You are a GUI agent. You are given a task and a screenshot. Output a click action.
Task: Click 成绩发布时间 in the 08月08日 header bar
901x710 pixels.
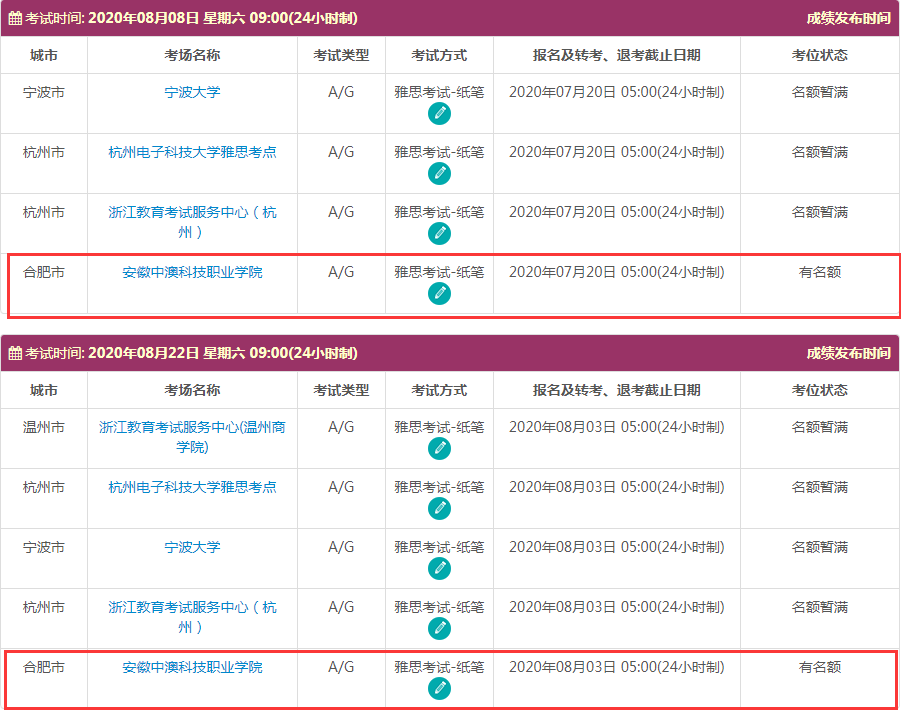[x=848, y=18]
